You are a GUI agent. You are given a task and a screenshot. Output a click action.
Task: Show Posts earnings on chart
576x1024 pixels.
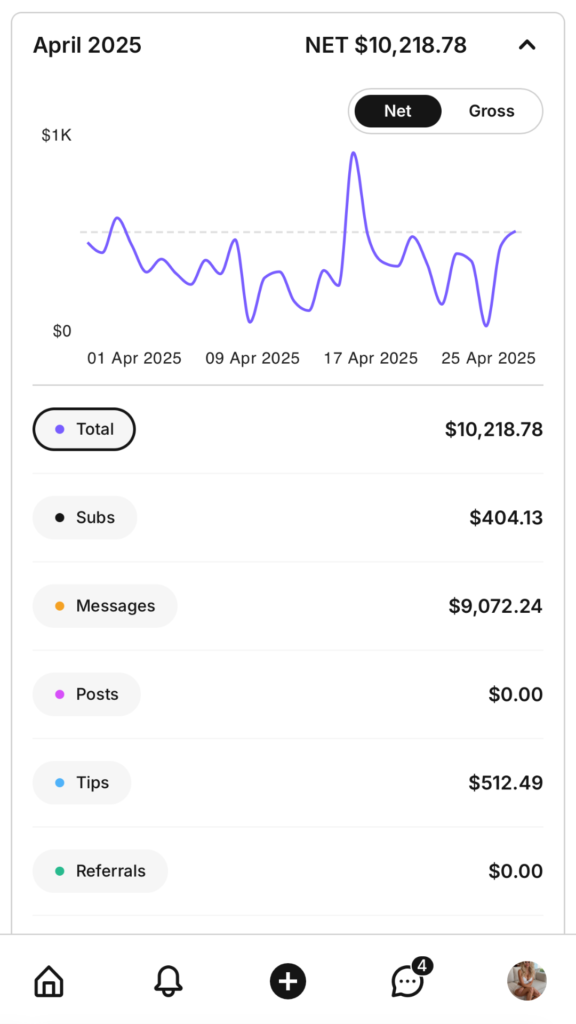[87, 694]
